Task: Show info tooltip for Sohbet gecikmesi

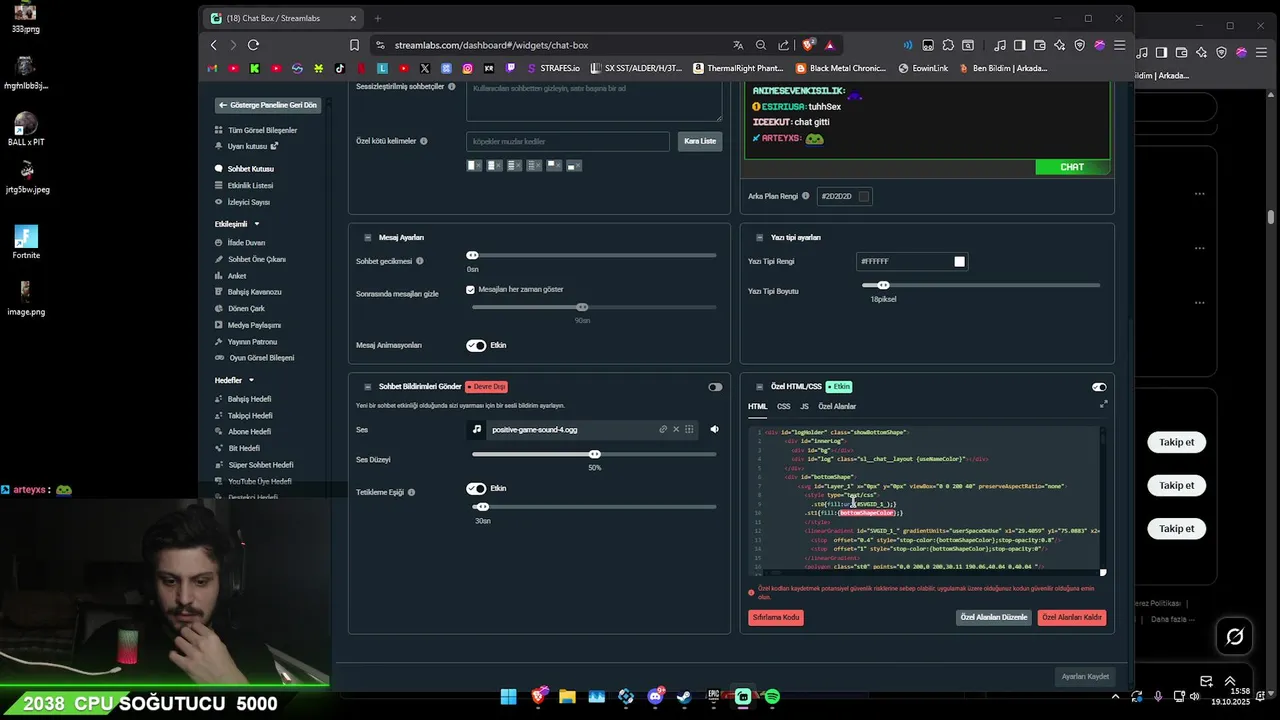Action: point(420,261)
